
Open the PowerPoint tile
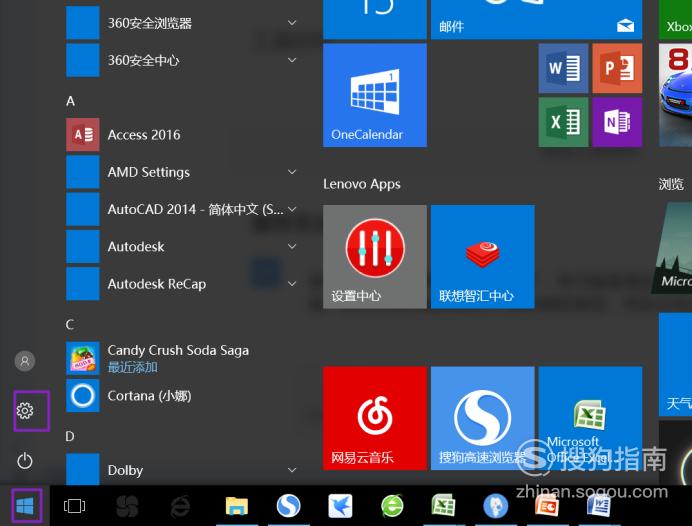click(x=617, y=68)
